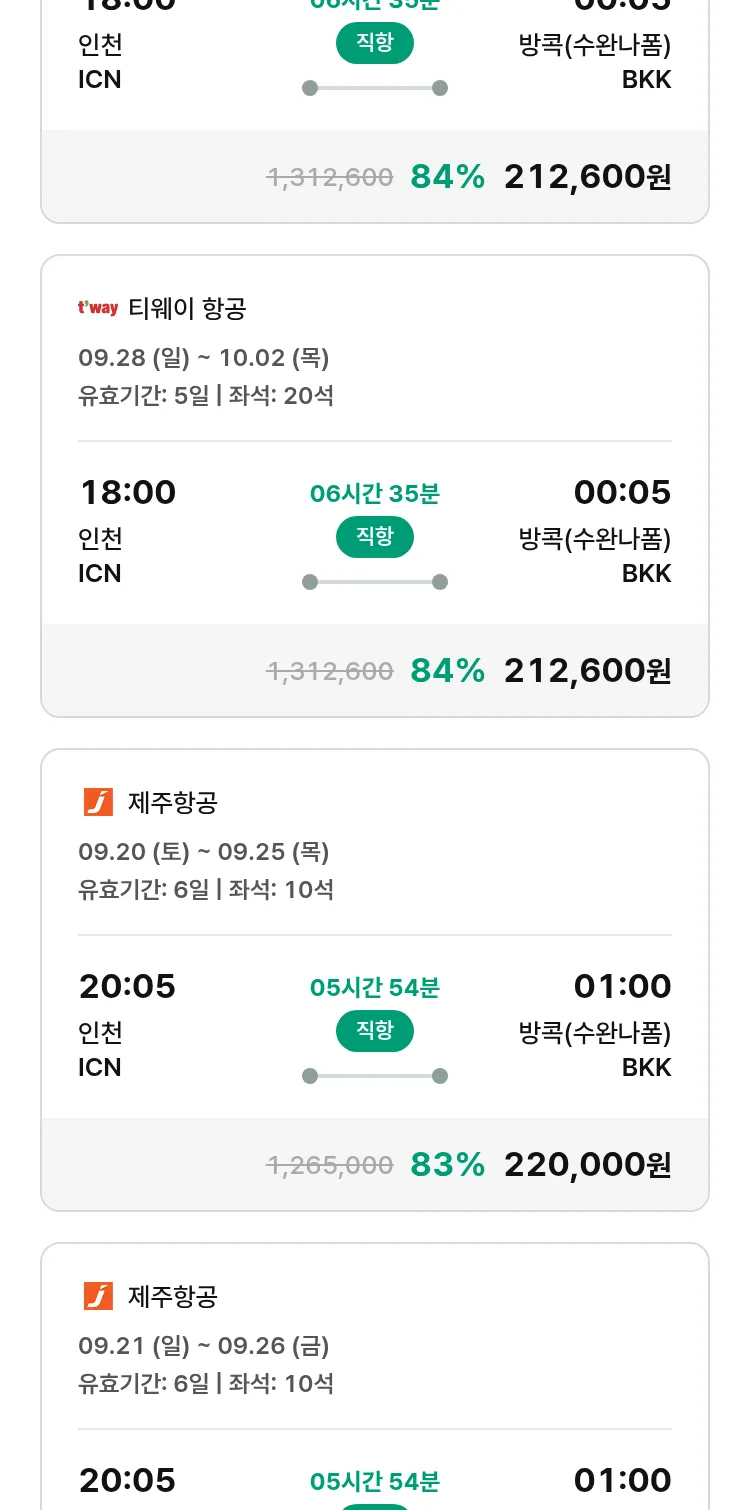This screenshot has width=750, height=1510.
Task: Select date range 09.21 (일) ~ 09.26 (금)
Action: tap(204, 1345)
